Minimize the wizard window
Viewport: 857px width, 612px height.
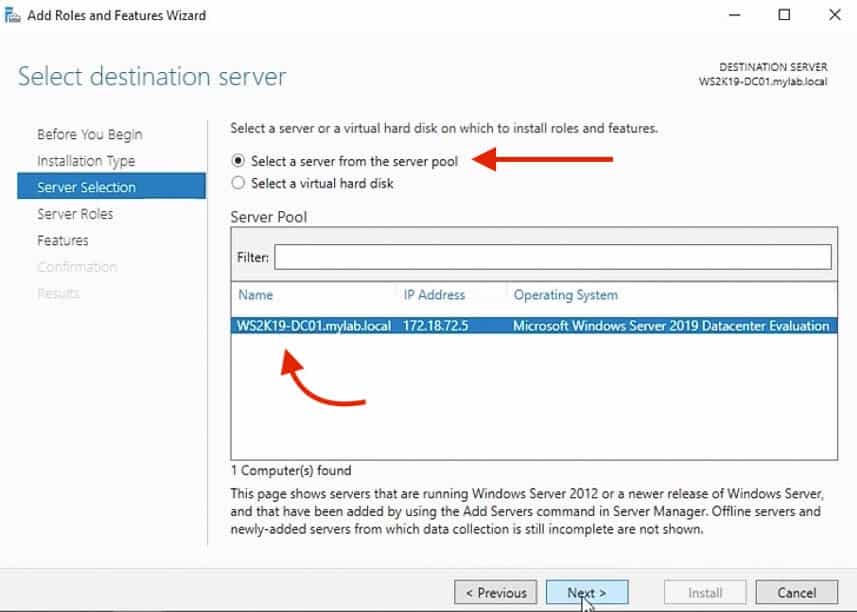735,15
